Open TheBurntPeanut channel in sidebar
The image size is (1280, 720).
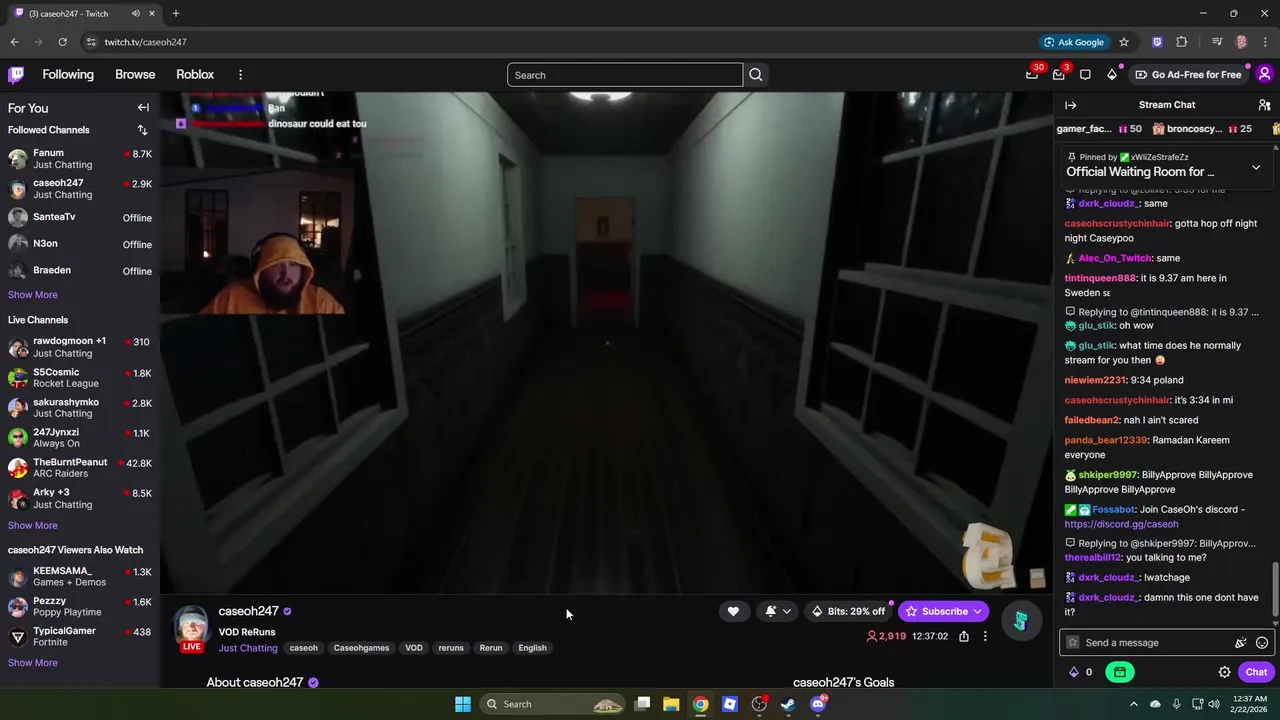tap(80, 468)
